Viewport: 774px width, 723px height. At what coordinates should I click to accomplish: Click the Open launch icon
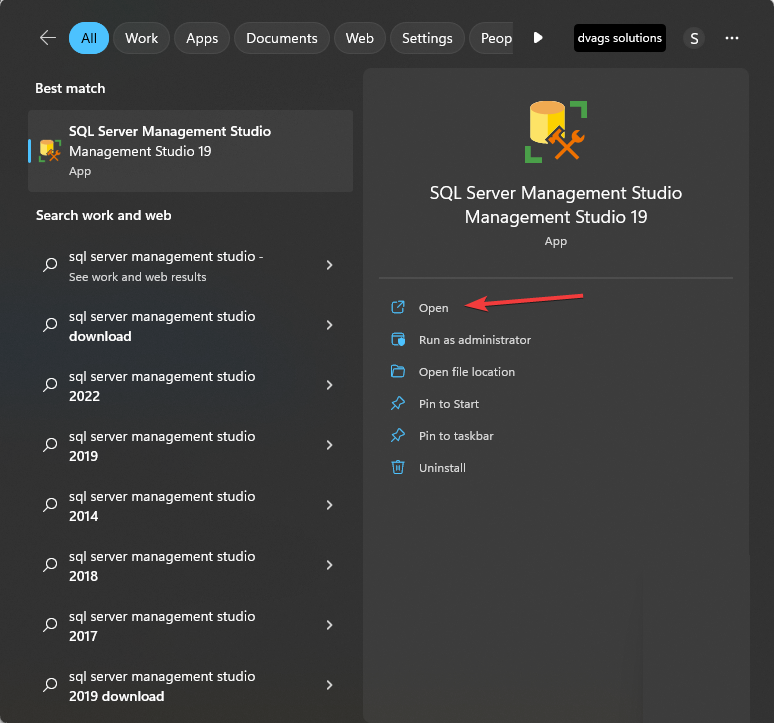(398, 307)
